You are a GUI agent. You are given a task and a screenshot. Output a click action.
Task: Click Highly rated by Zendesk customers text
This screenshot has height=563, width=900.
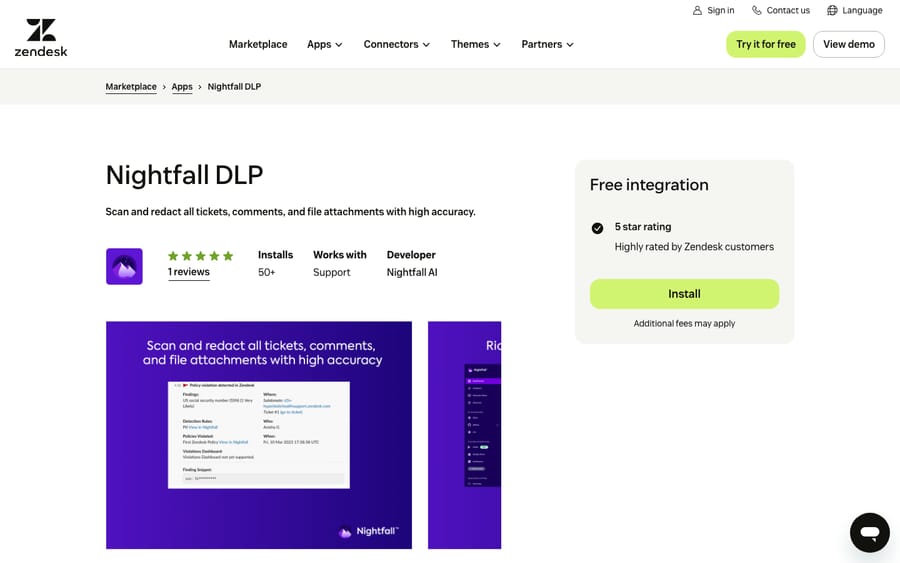pos(694,247)
